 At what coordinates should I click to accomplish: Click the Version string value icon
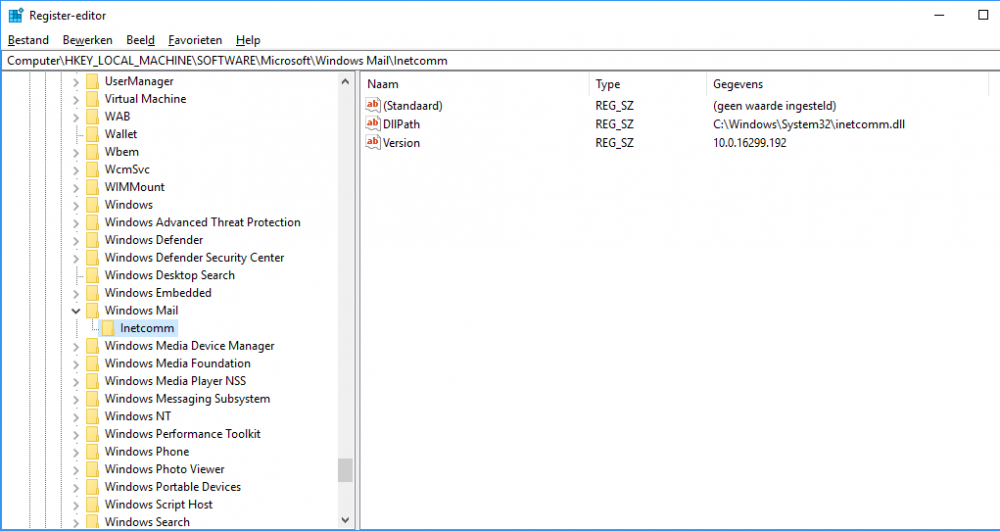[x=374, y=142]
